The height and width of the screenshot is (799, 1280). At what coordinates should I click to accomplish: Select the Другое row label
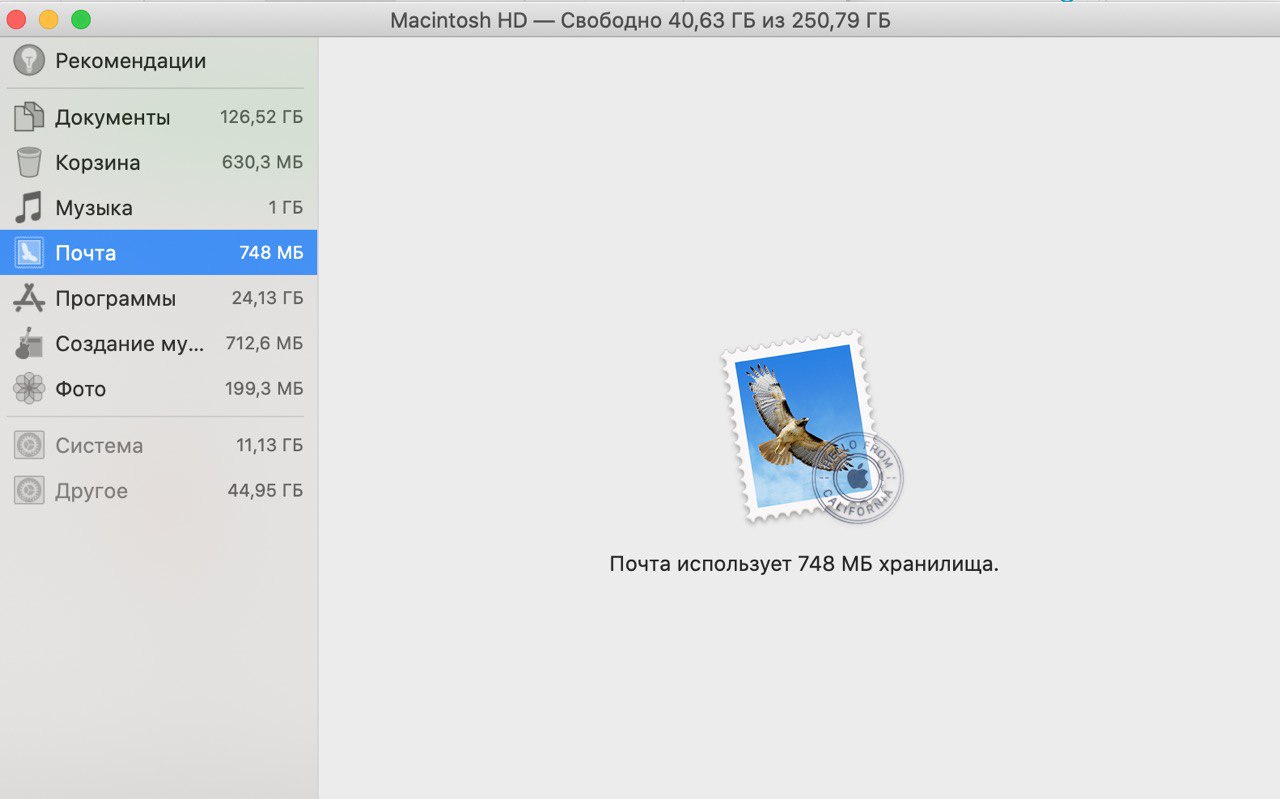point(91,491)
